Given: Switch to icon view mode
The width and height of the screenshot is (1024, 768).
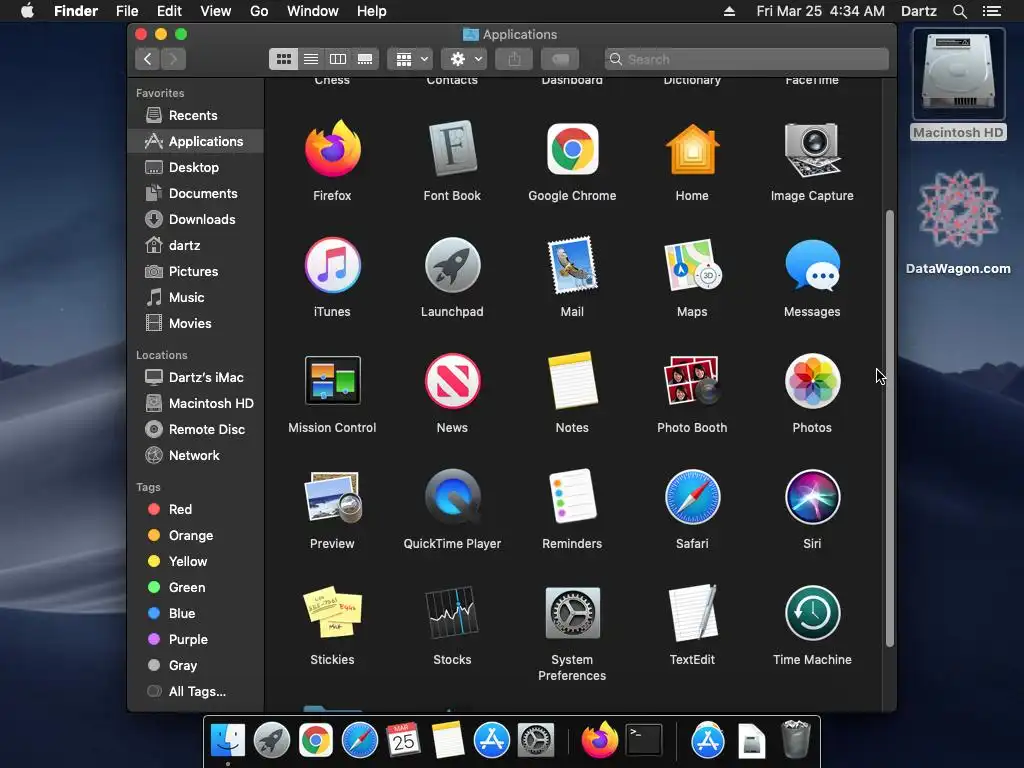Looking at the screenshot, I should click(283, 59).
